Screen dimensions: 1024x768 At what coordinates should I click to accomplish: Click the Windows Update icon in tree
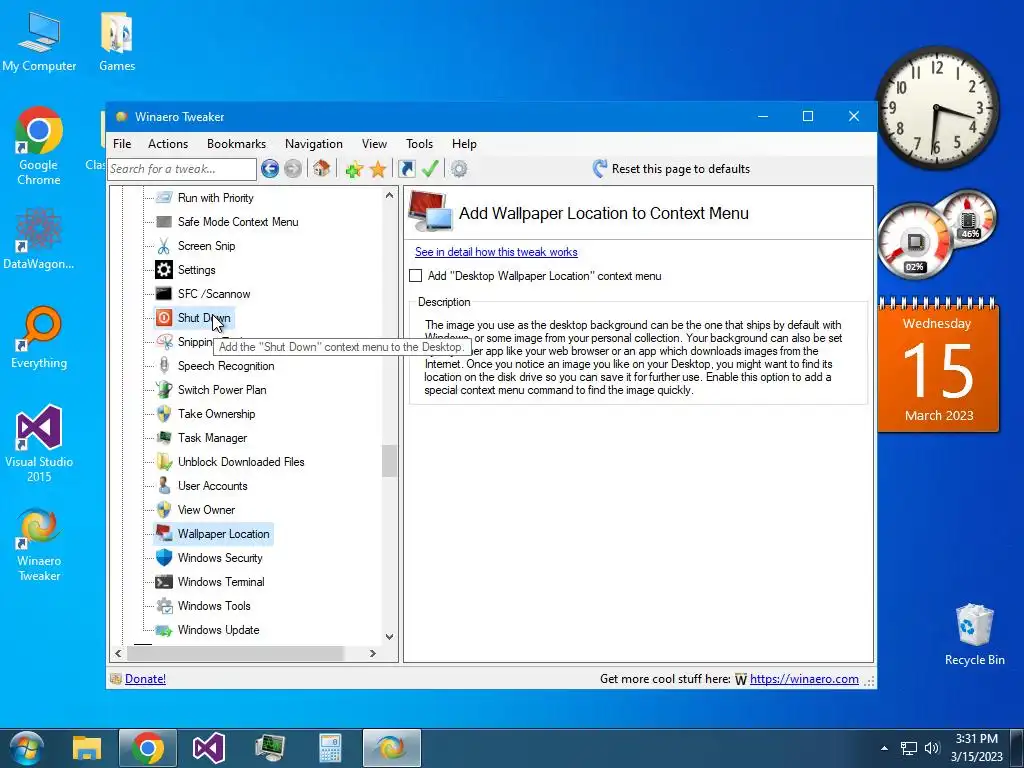pos(164,630)
